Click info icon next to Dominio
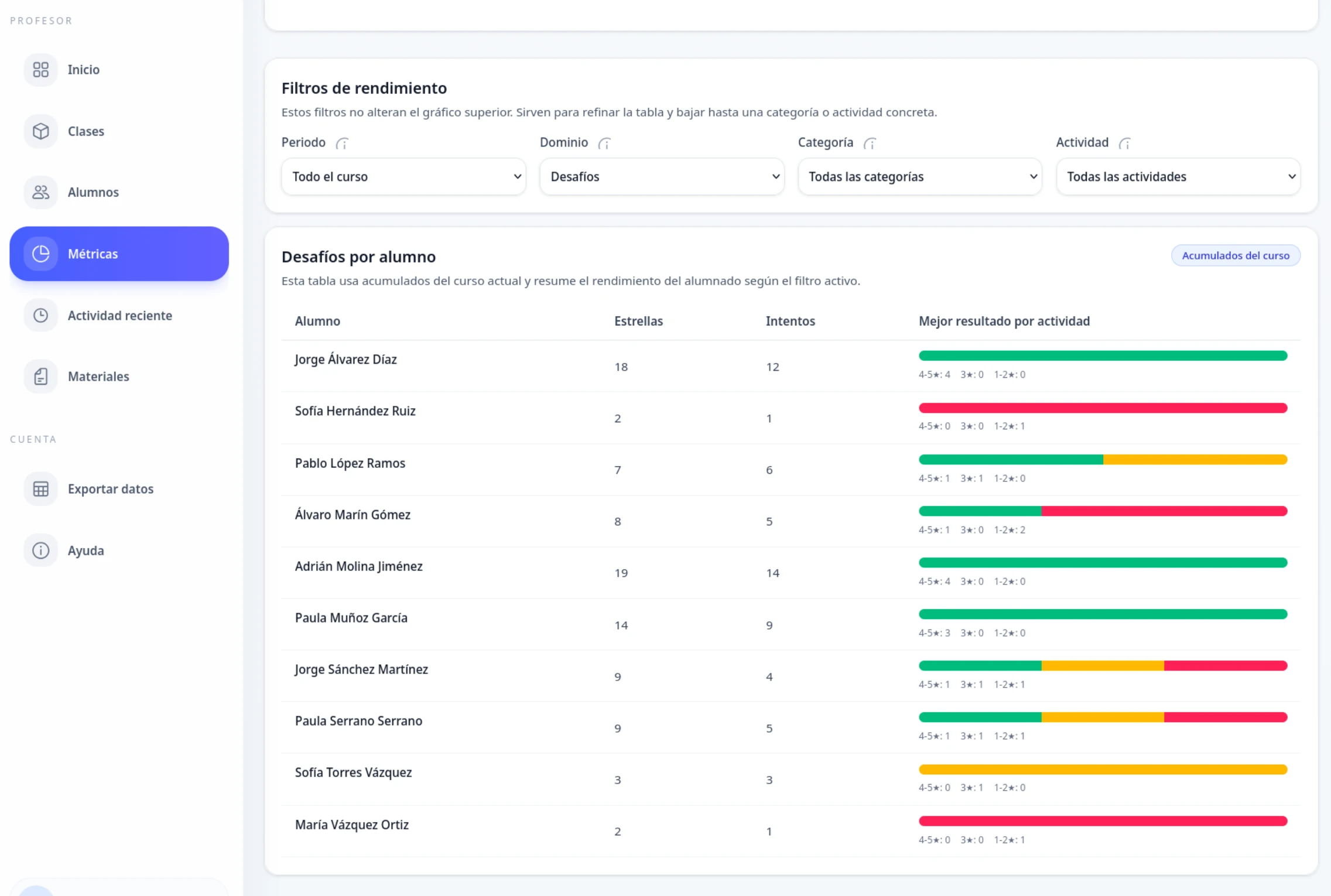Viewport: 1331px width, 896px height. tap(604, 143)
